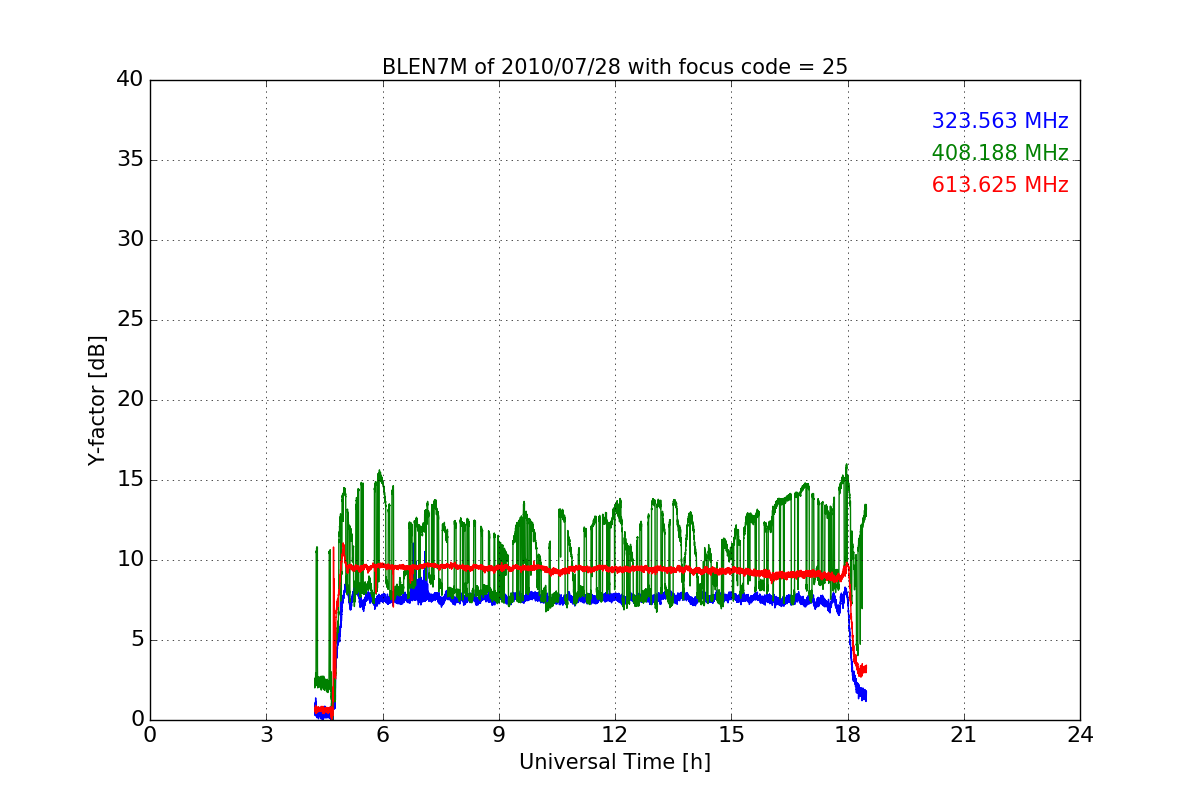Click the x-axis tick label 9
Image resolution: width=1200 pixels, height=800 pixels.
click(x=499, y=734)
